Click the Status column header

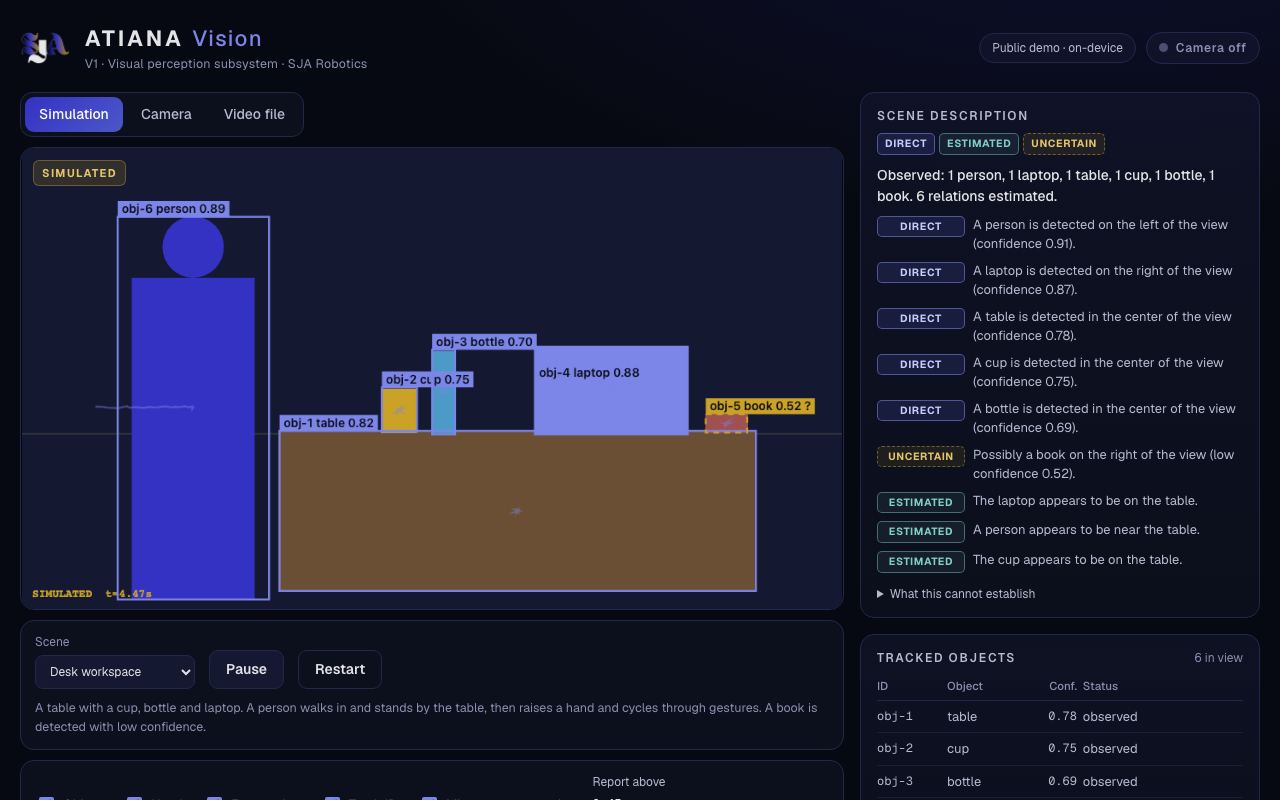pos(1100,686)
